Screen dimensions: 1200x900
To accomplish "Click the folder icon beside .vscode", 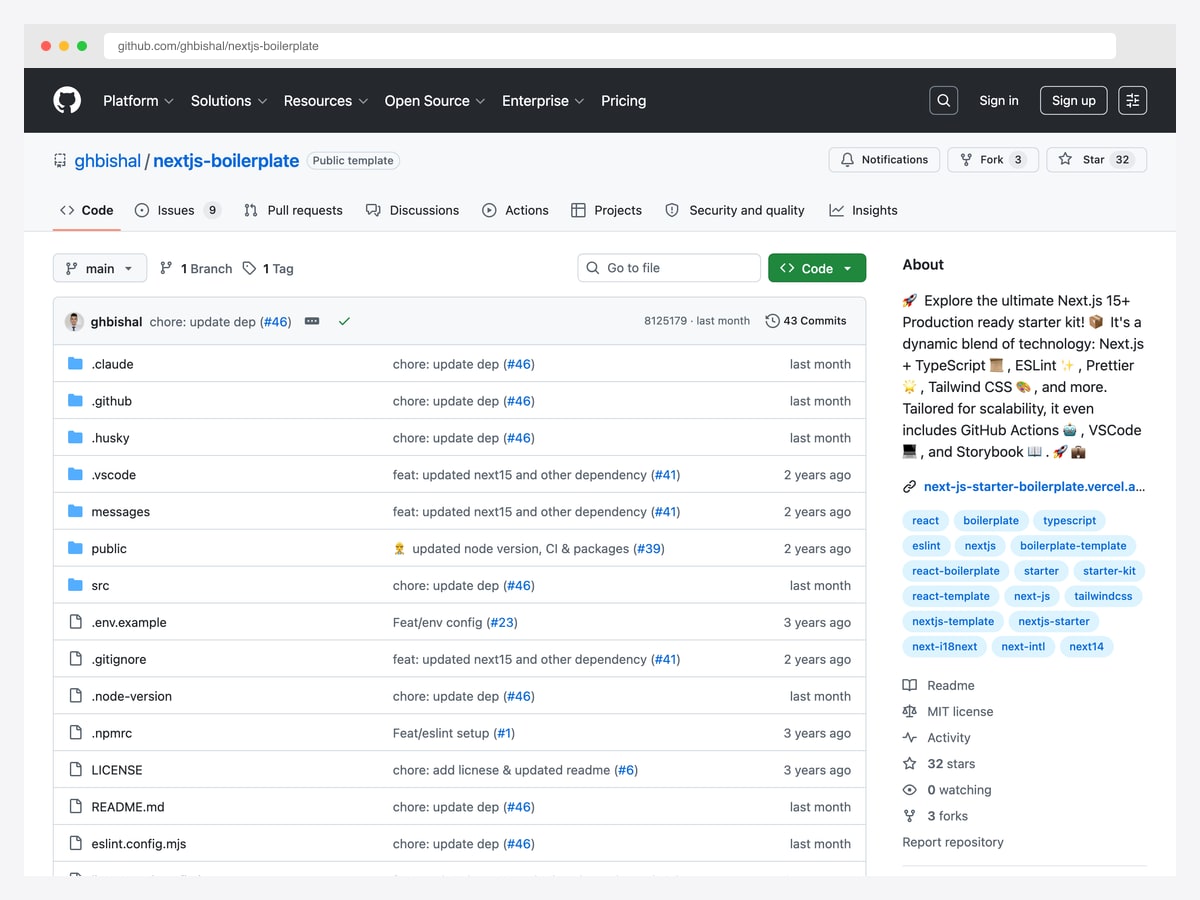I will [75, 474].
